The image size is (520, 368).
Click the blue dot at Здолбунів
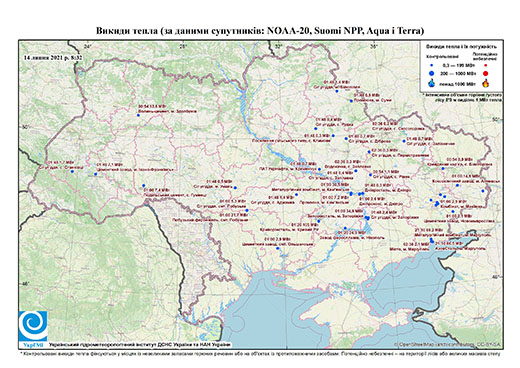[138, 115]
